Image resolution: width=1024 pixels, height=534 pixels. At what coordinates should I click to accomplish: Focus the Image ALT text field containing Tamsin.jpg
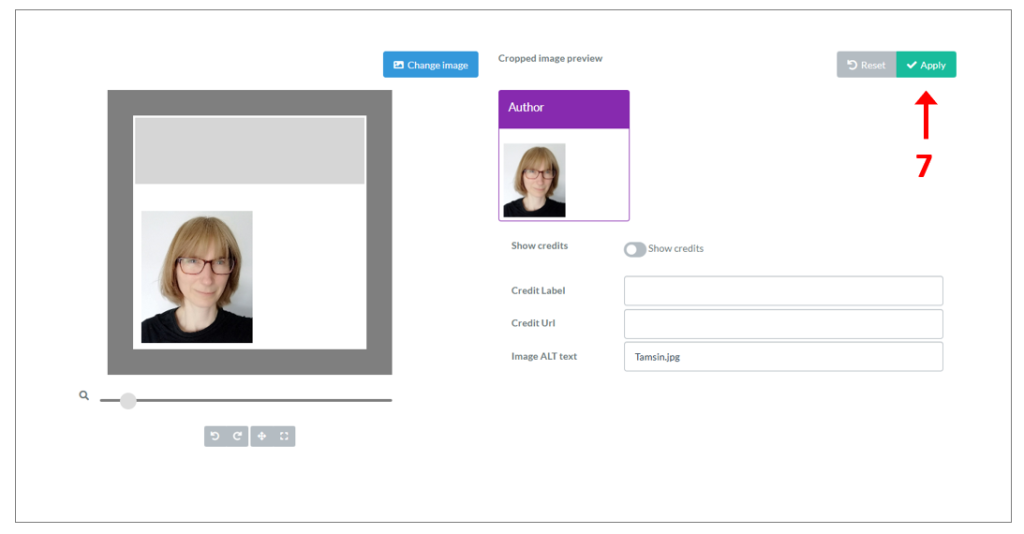click(x=783, y=357)
